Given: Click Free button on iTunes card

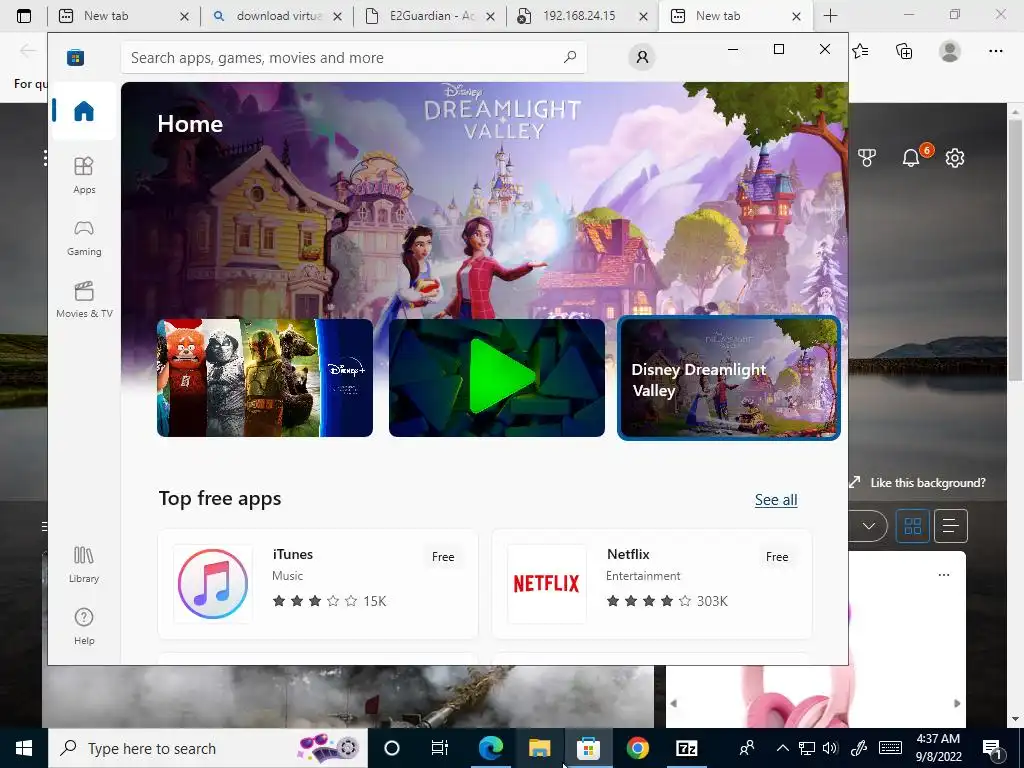Looking at the screenshot, I should click(443, 556).
